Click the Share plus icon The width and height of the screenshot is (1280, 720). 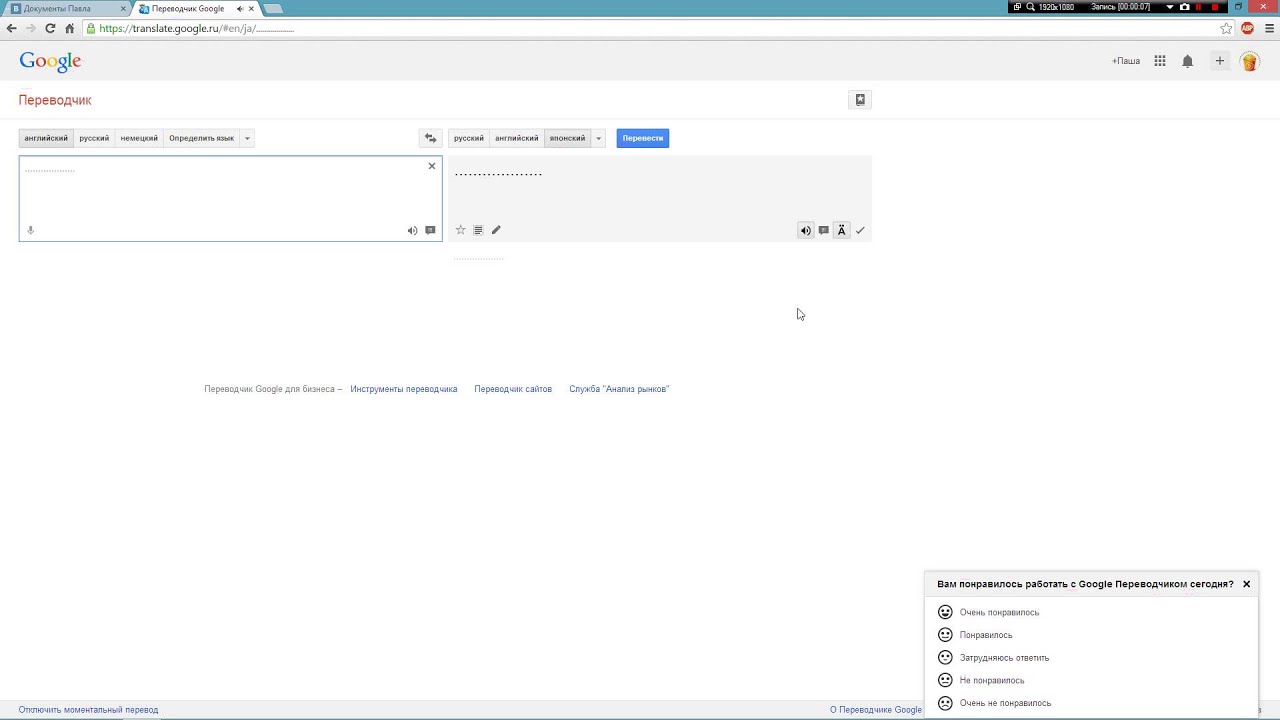1219,61
